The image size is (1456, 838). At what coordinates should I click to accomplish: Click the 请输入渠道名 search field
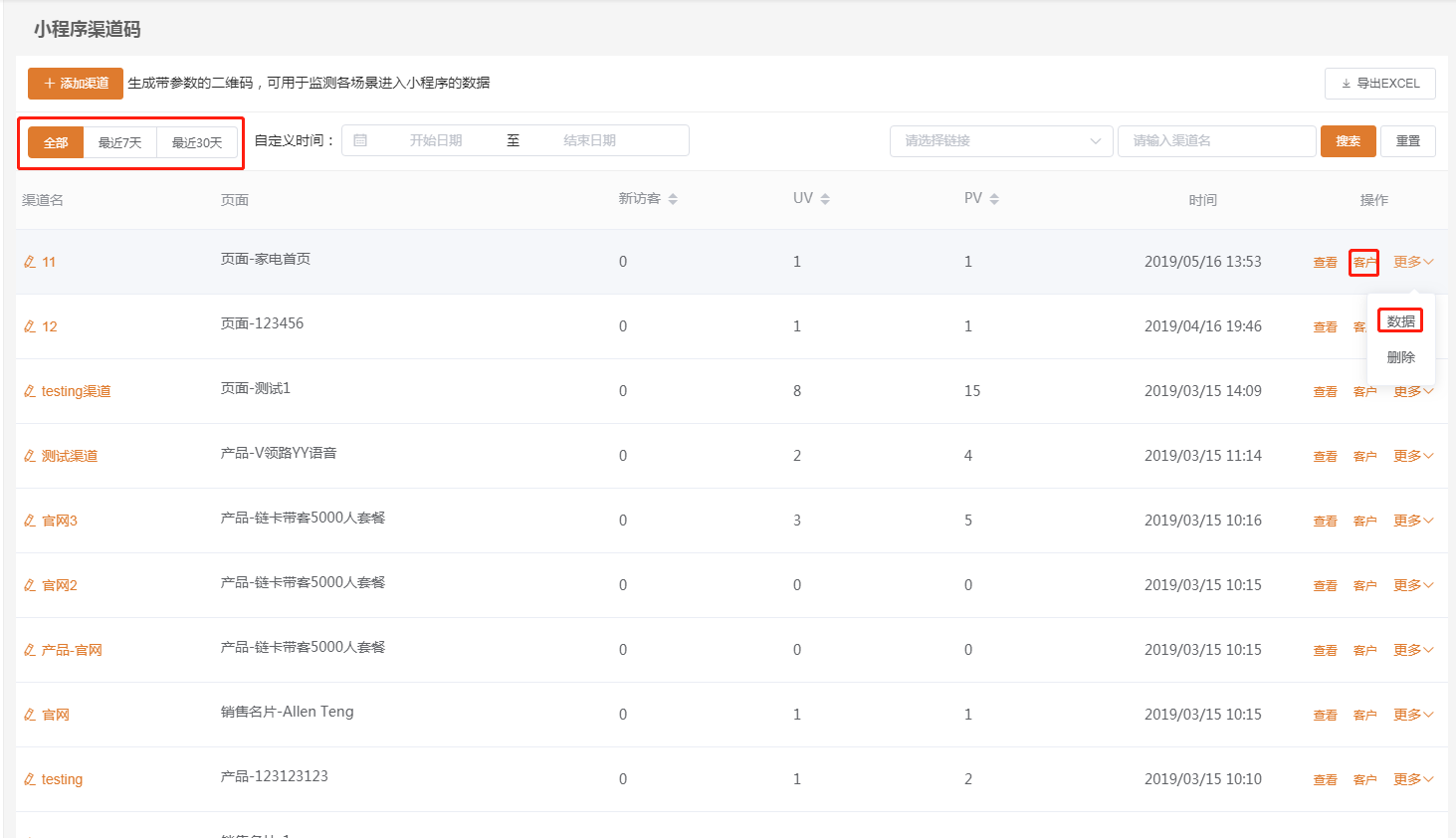point(1216,141)
